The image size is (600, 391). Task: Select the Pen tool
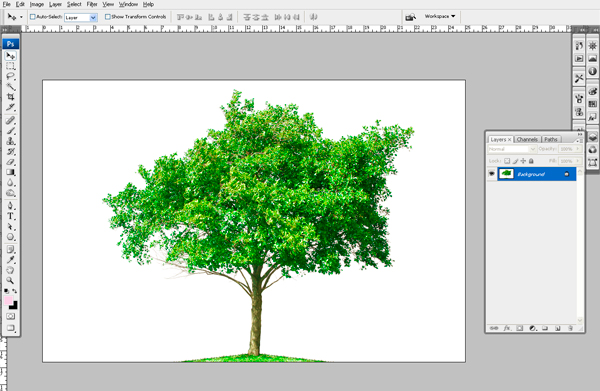(x=10, y=206)
